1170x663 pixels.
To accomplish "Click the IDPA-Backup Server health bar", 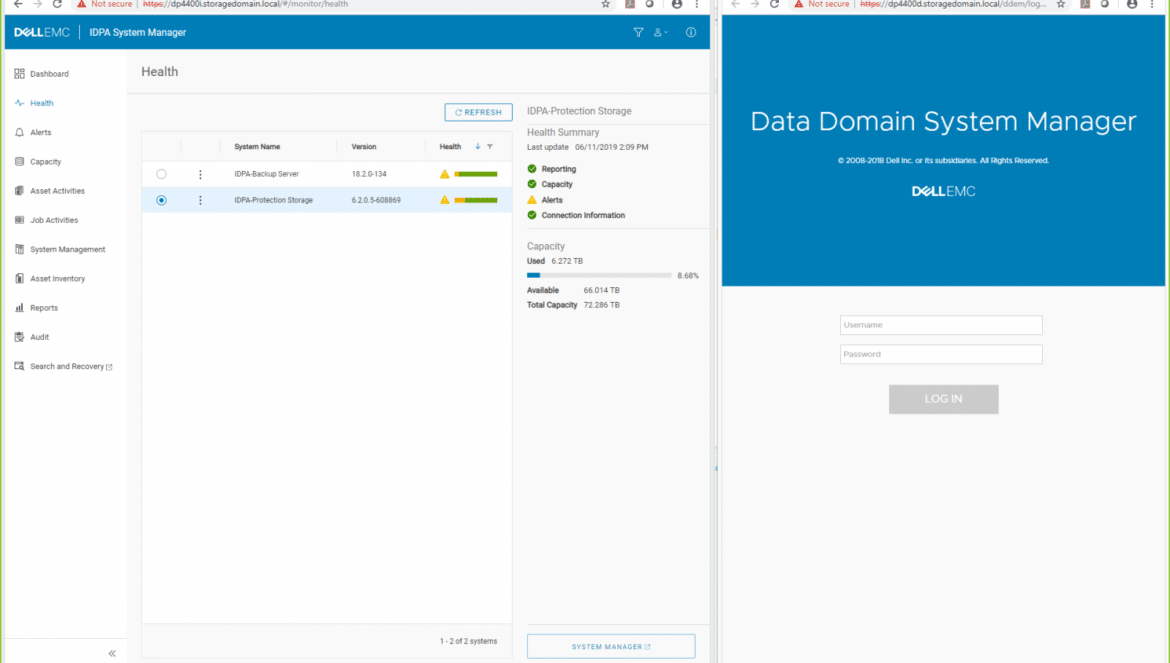I will (x=476, y=174).
